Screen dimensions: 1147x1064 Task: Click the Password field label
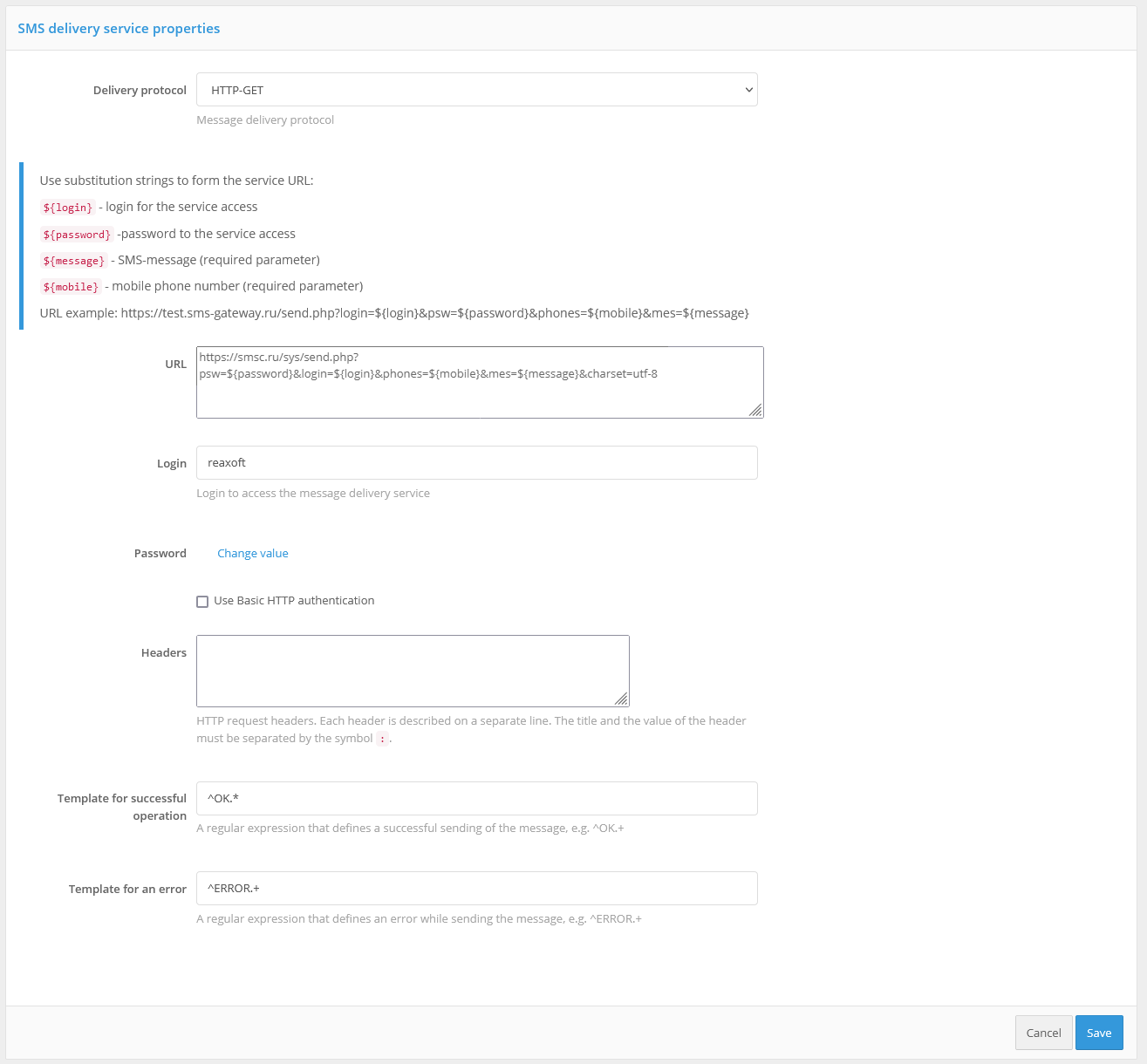click(x=160, y=554)
